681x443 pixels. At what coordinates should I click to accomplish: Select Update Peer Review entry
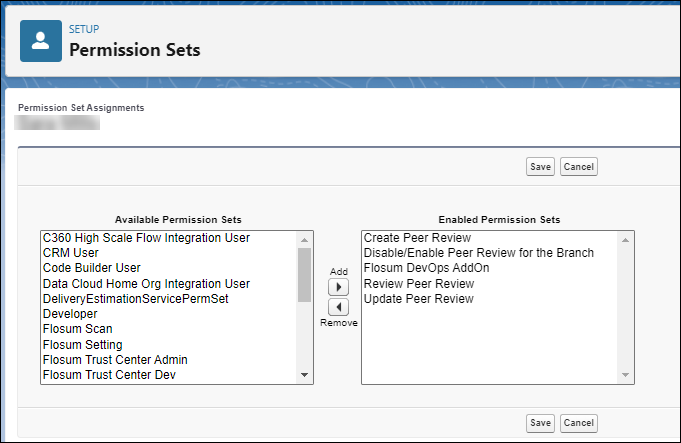(419, 299)
